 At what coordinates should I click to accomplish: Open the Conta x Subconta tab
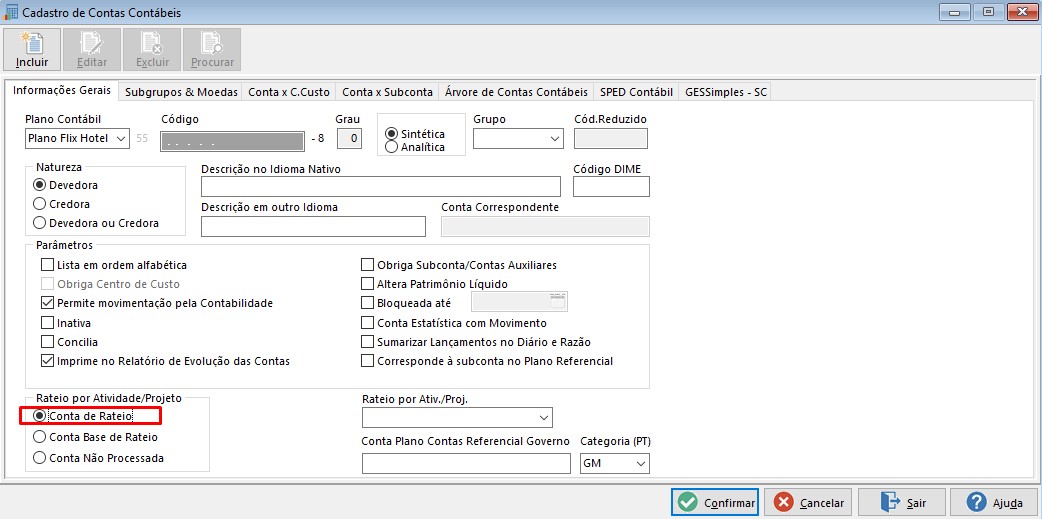[x=387, y=92]
